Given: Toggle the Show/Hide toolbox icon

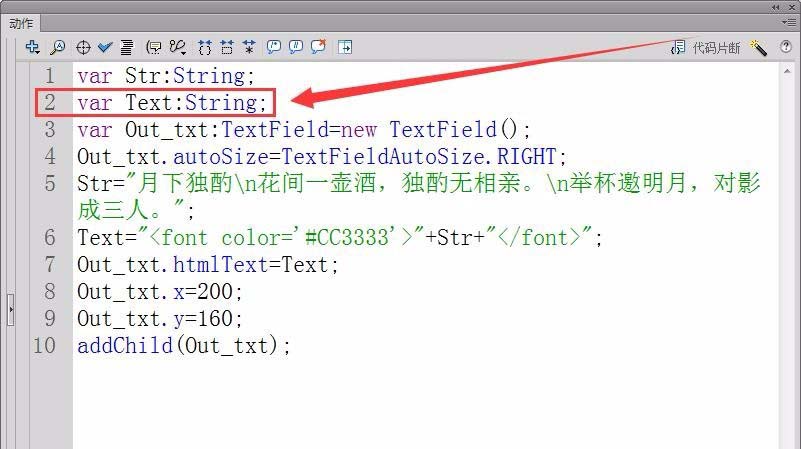Looking at the screenshot, I should 345,48.
